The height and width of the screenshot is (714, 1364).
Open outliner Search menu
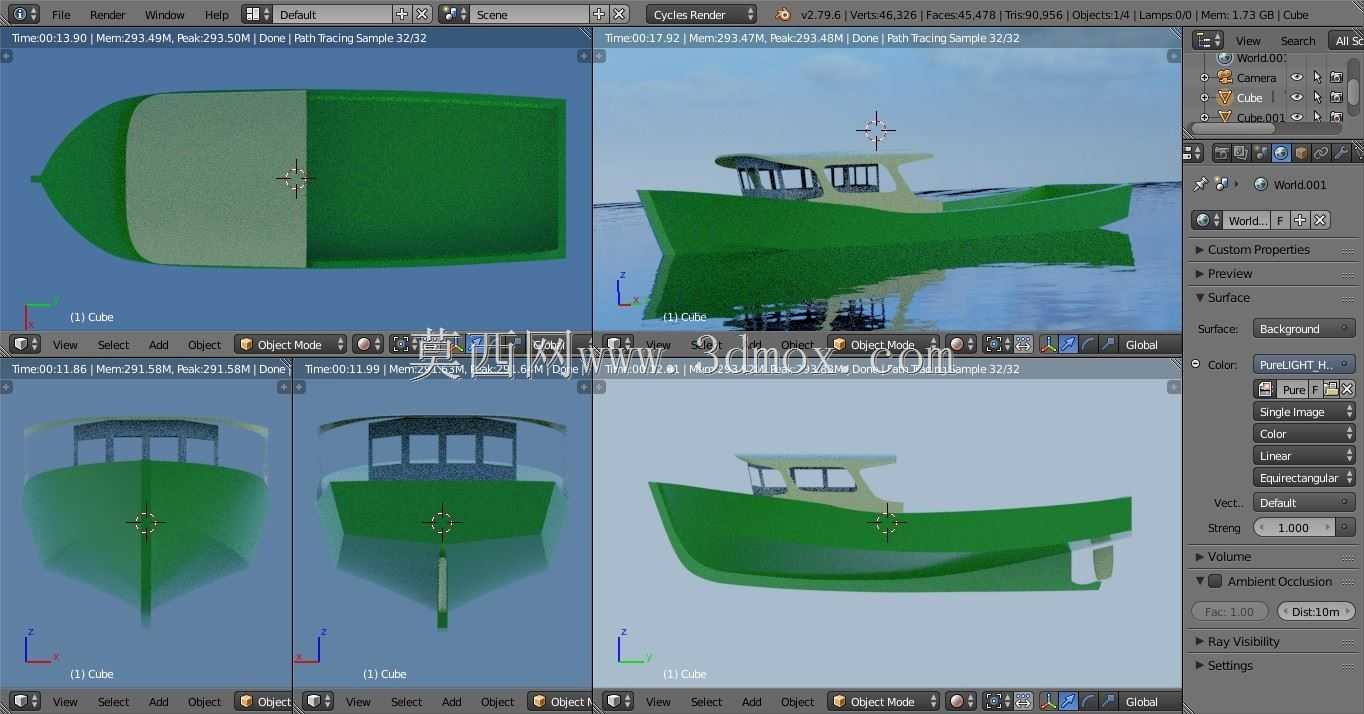[1298, 40]
